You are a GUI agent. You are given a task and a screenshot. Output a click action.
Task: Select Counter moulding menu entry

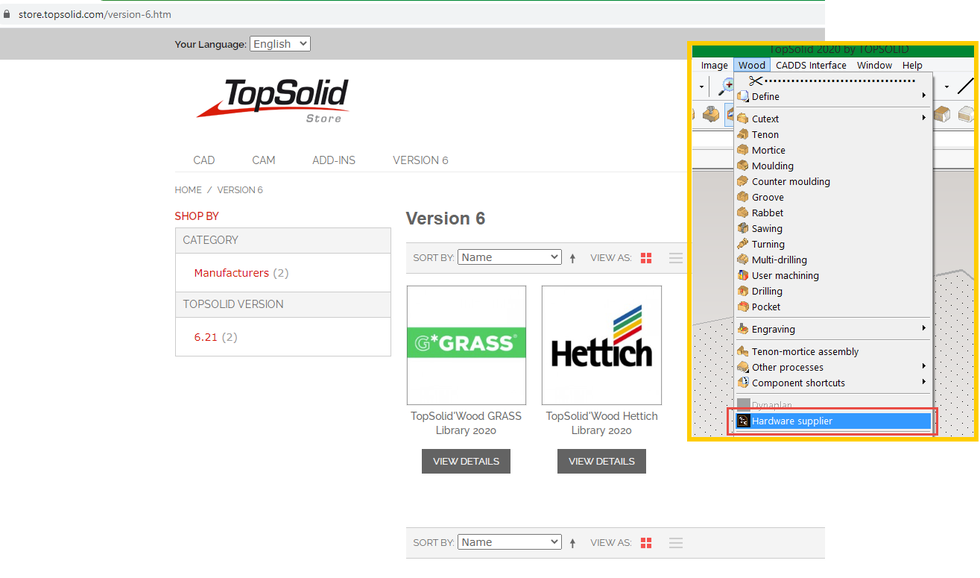833,181
